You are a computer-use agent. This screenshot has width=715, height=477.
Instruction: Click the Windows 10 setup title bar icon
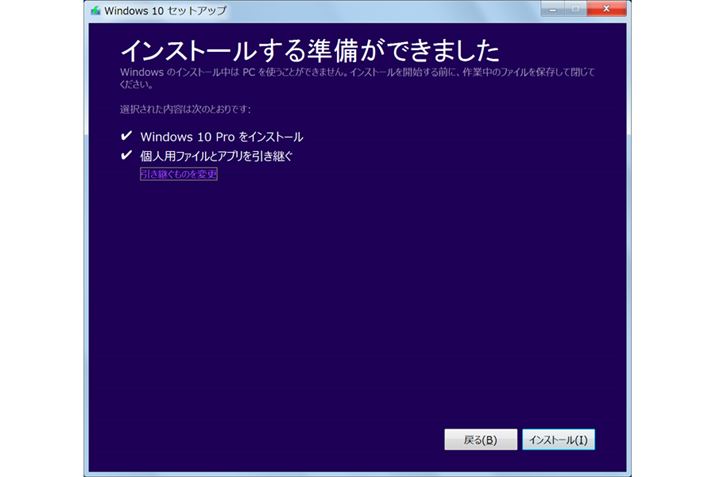95,10
